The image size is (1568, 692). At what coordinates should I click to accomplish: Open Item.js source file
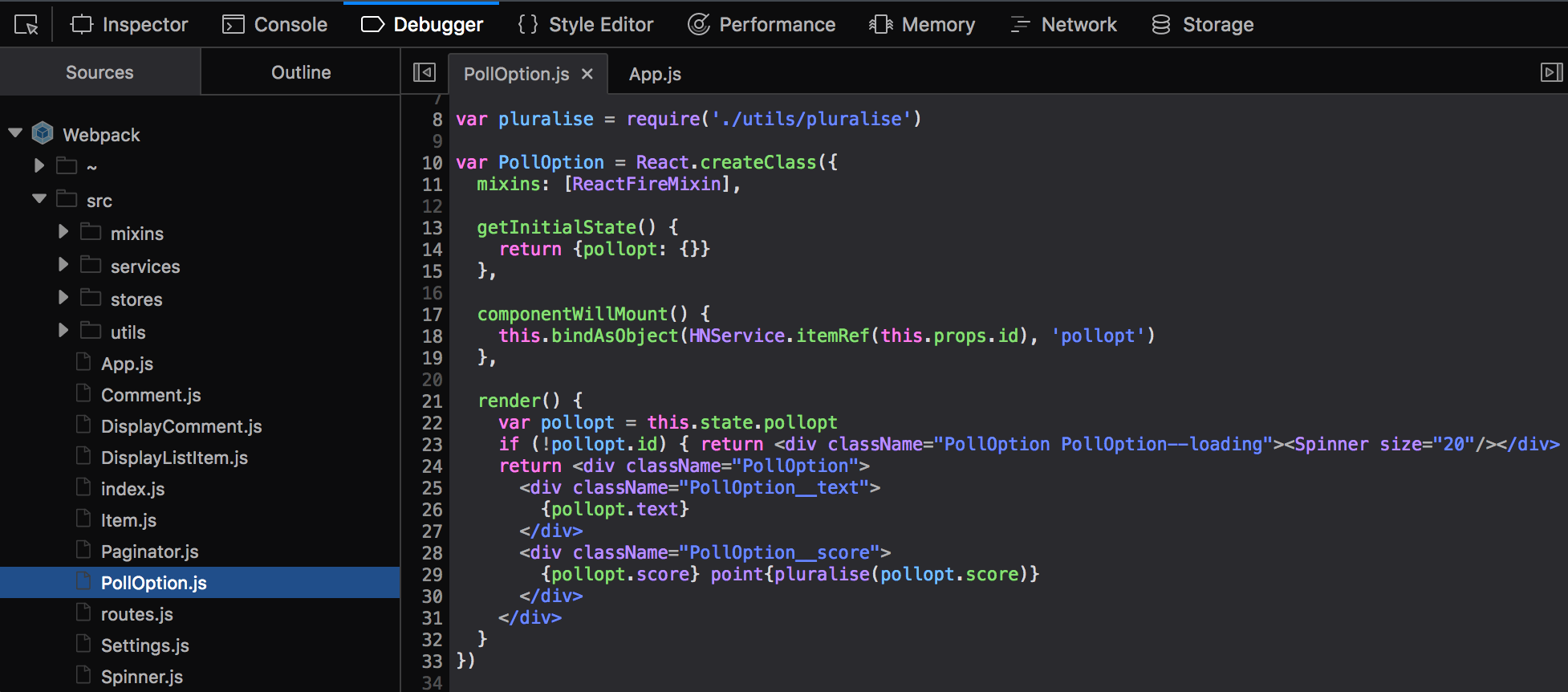[x=128, y=520]
